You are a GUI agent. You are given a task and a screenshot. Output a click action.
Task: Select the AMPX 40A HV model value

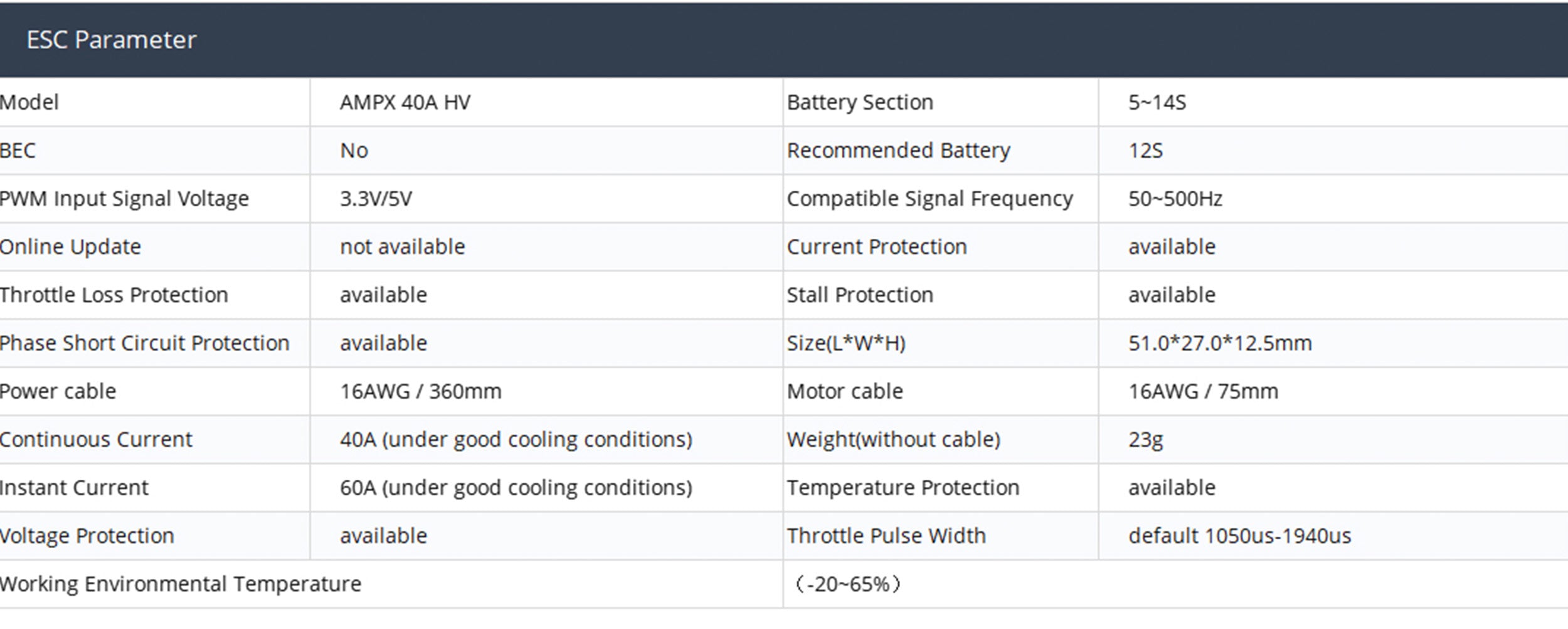405,102
